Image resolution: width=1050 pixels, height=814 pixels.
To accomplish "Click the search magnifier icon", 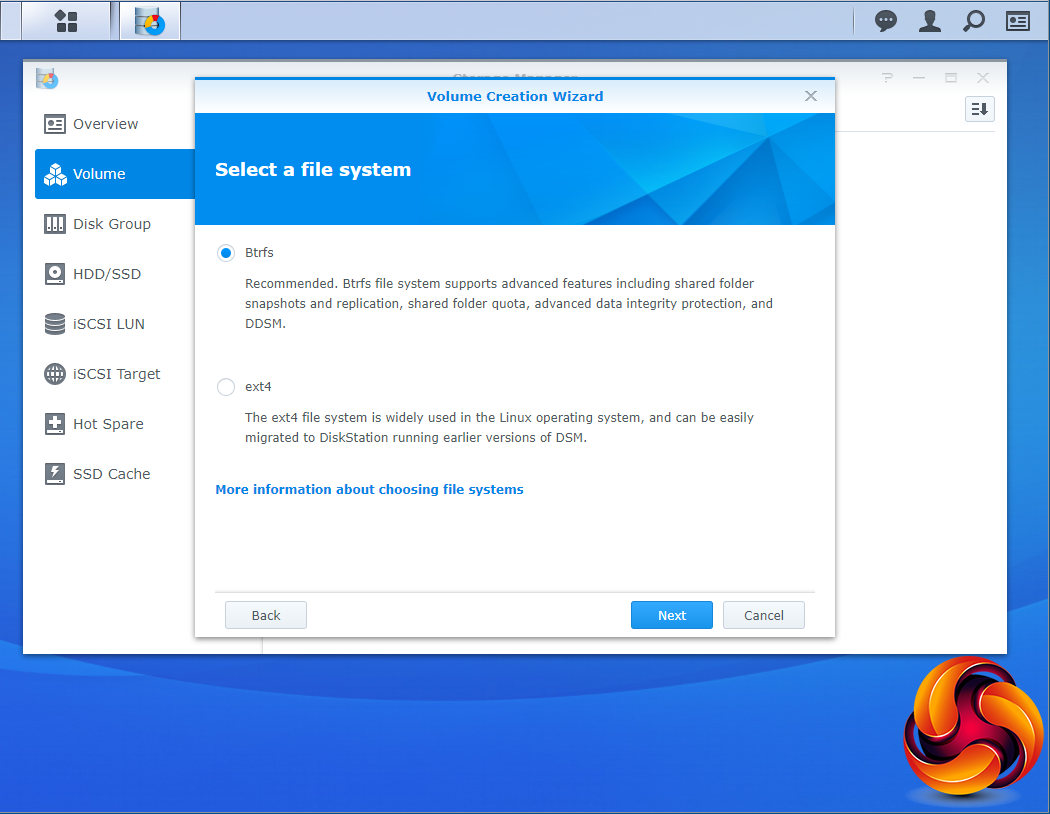I will tap(974, 21).
